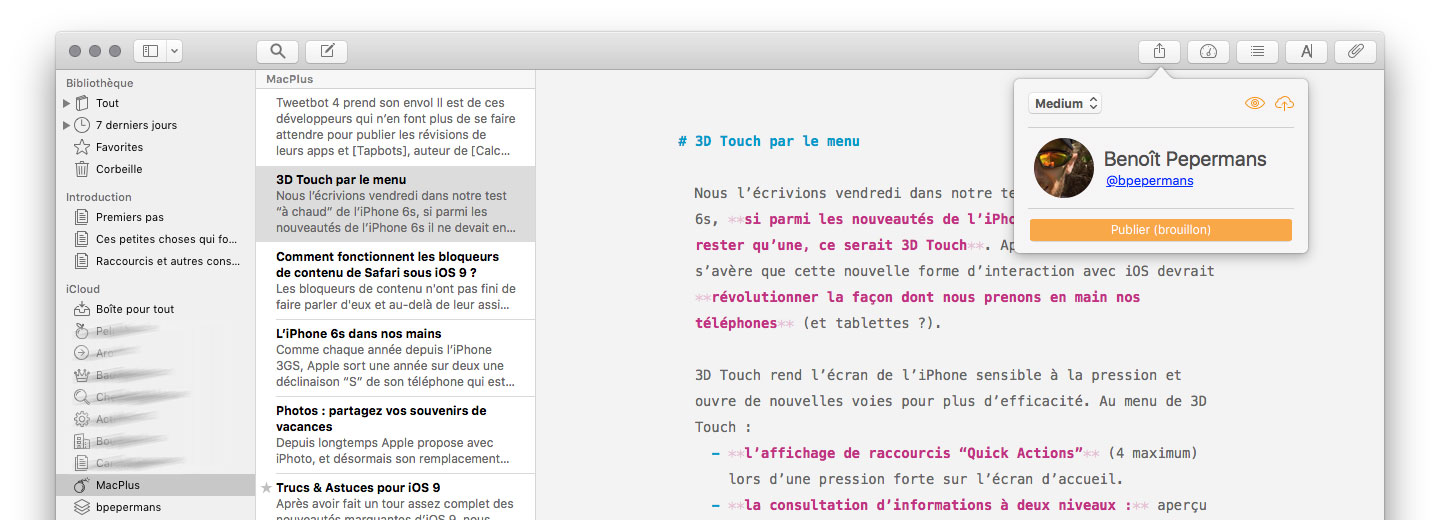Show the outline list toolbar button
This screenshot has width=1440, height=520.
1257,51
